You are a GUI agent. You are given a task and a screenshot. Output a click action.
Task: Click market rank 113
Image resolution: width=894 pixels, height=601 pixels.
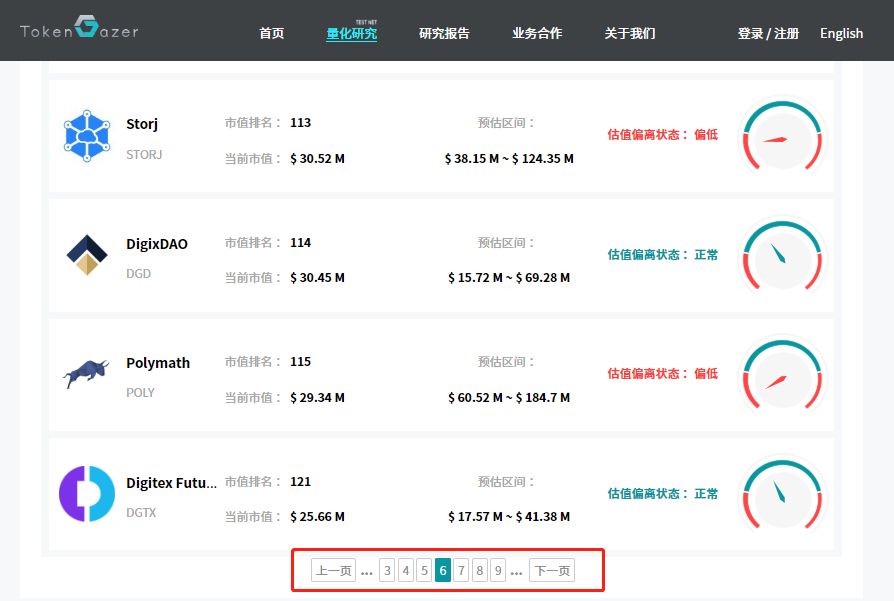pos(300,123)
